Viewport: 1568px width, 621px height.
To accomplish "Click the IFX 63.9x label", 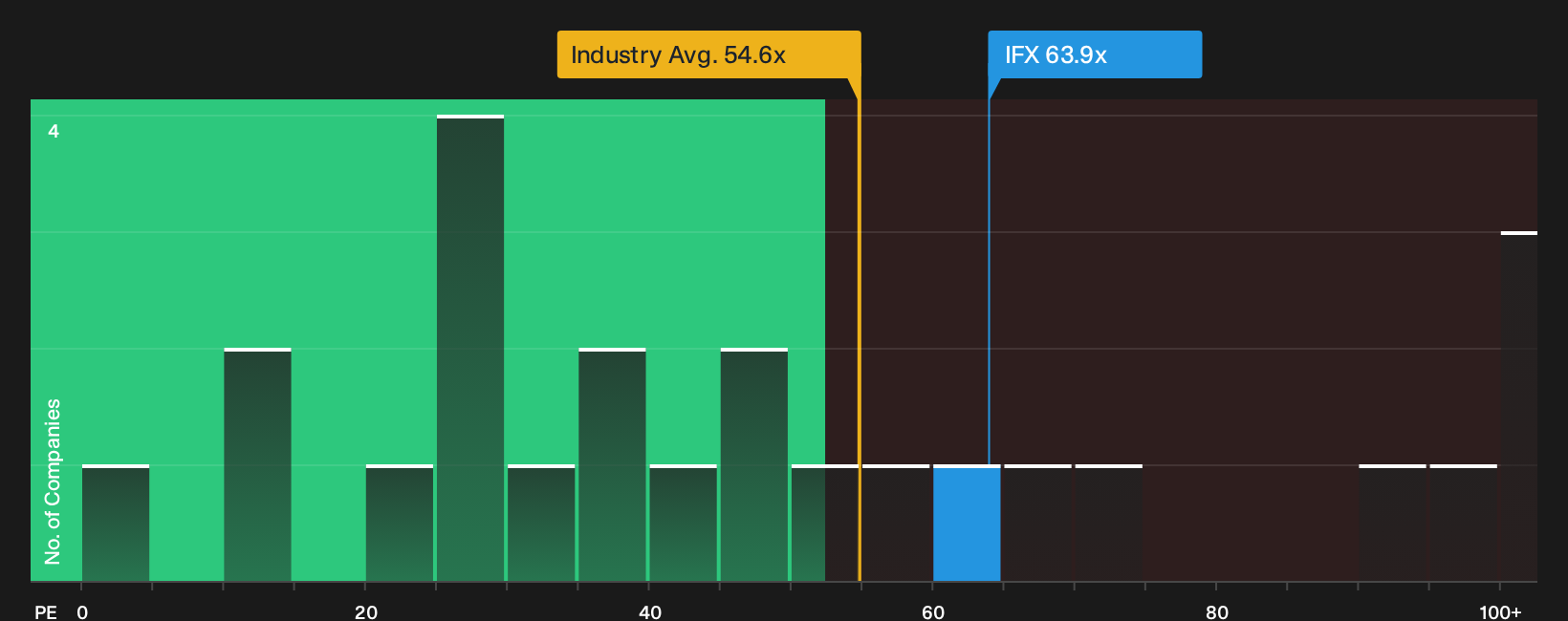I will [1095, 54].
